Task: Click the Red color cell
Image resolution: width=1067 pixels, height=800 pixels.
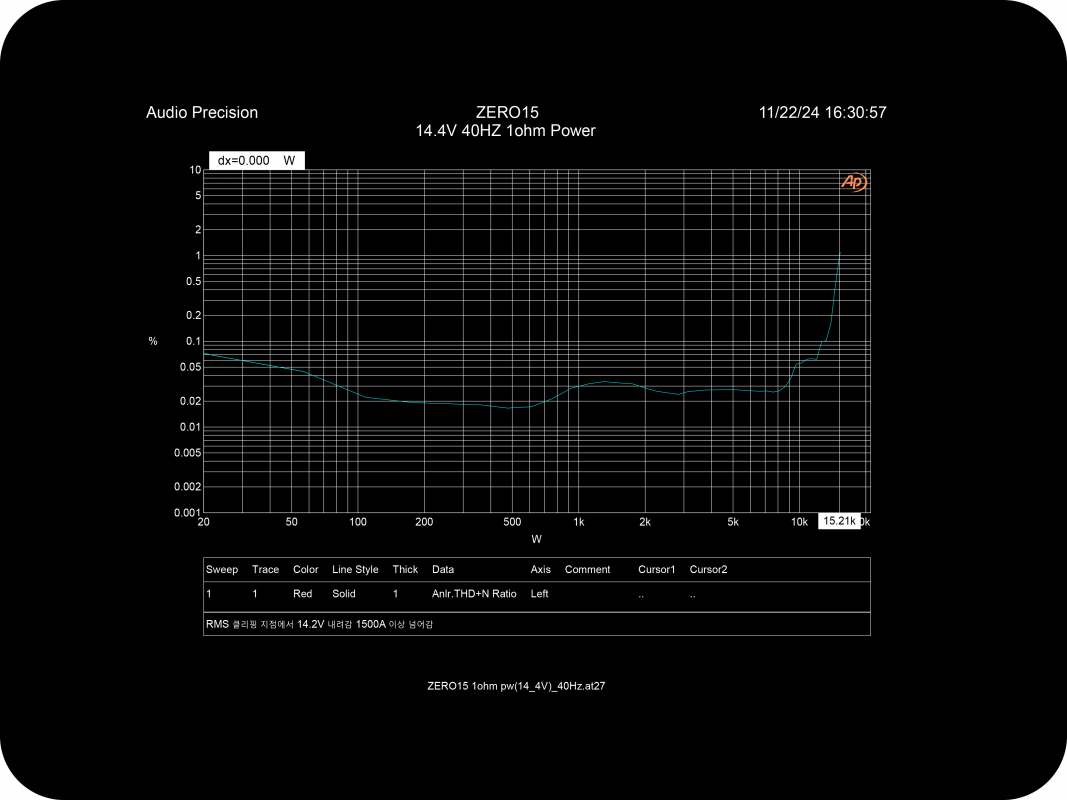Action: (303, 594)
